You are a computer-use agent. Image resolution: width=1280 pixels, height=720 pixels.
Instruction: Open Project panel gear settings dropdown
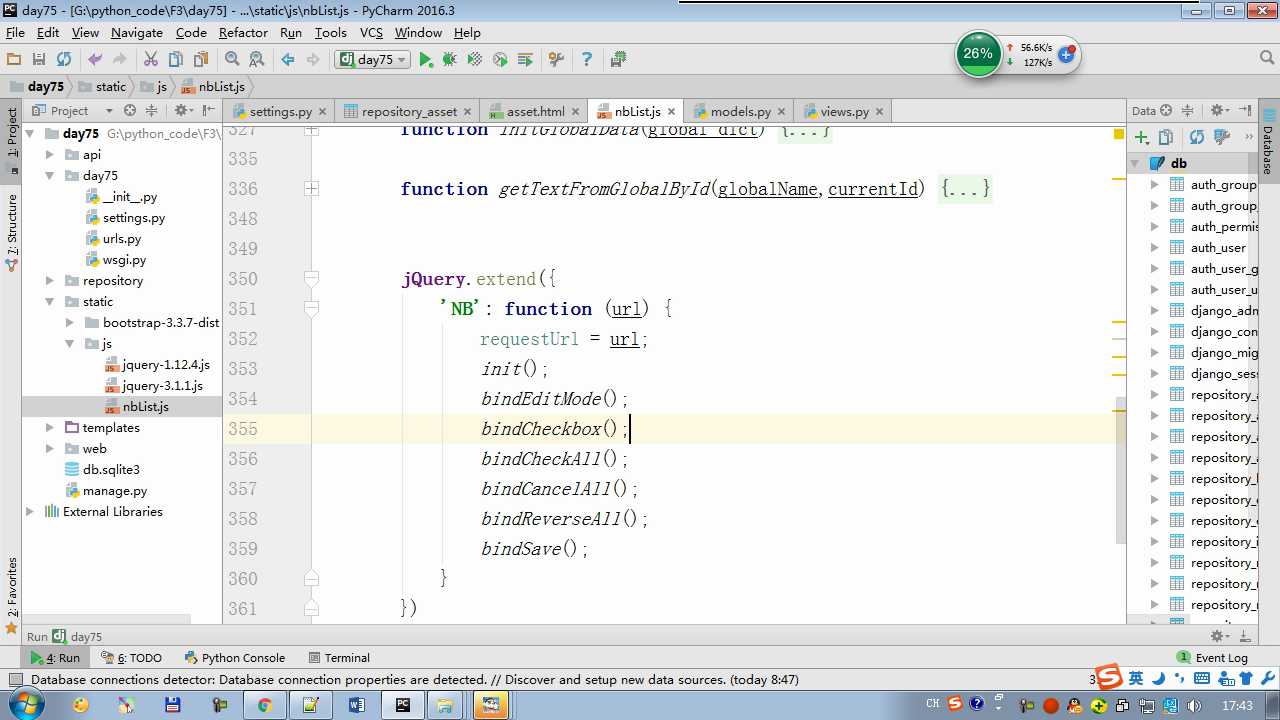pos(183,111)
